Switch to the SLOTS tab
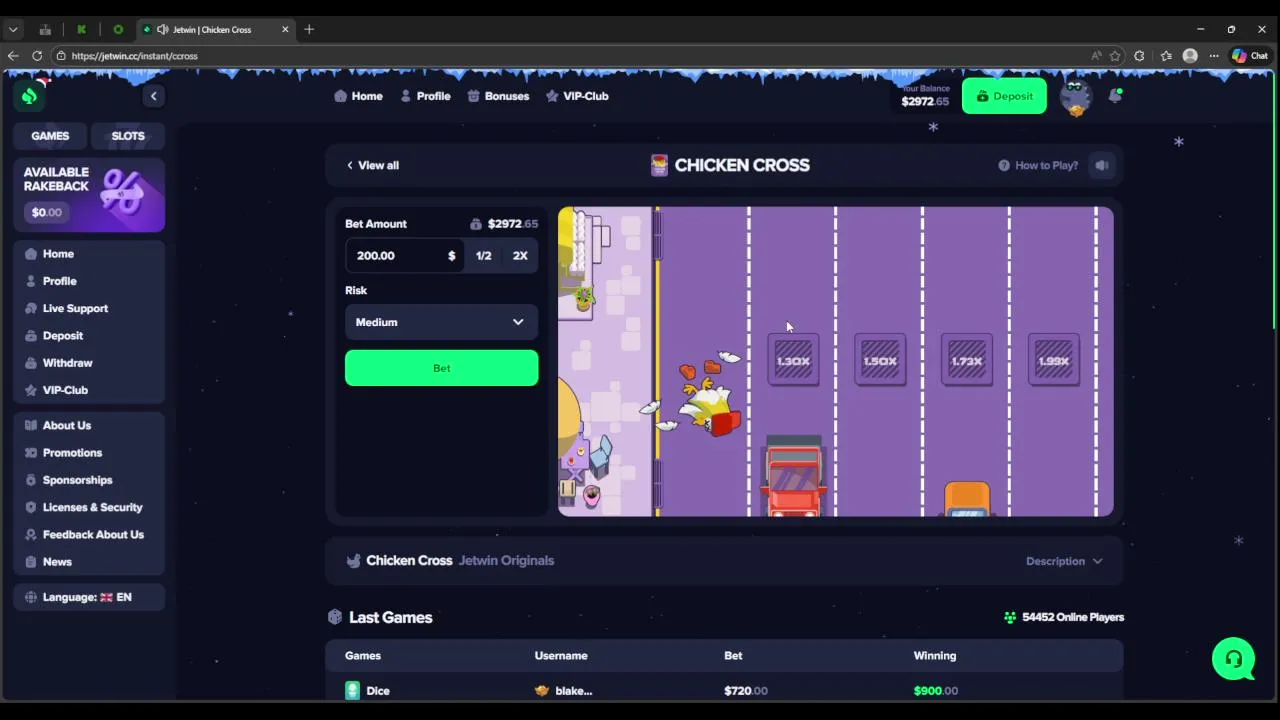The height and width of the screenshot is (720, 1280). pos(128,136)
